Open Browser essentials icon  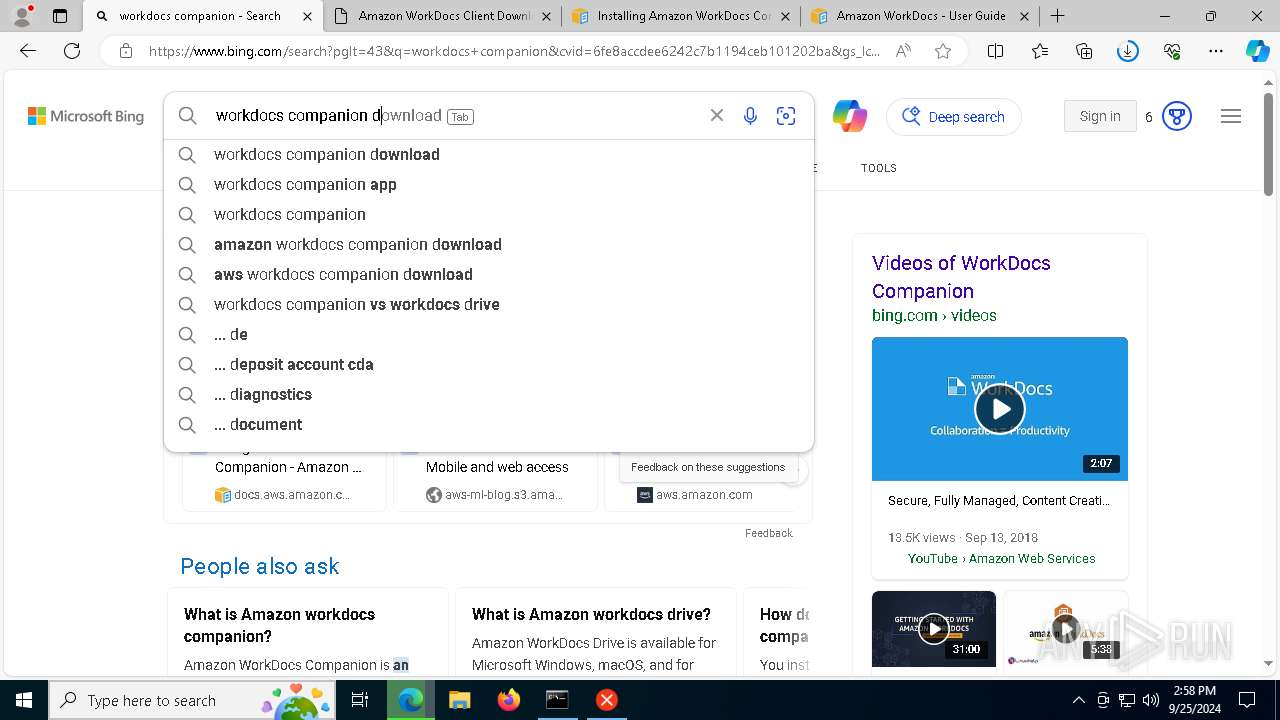click(1172, 51)
